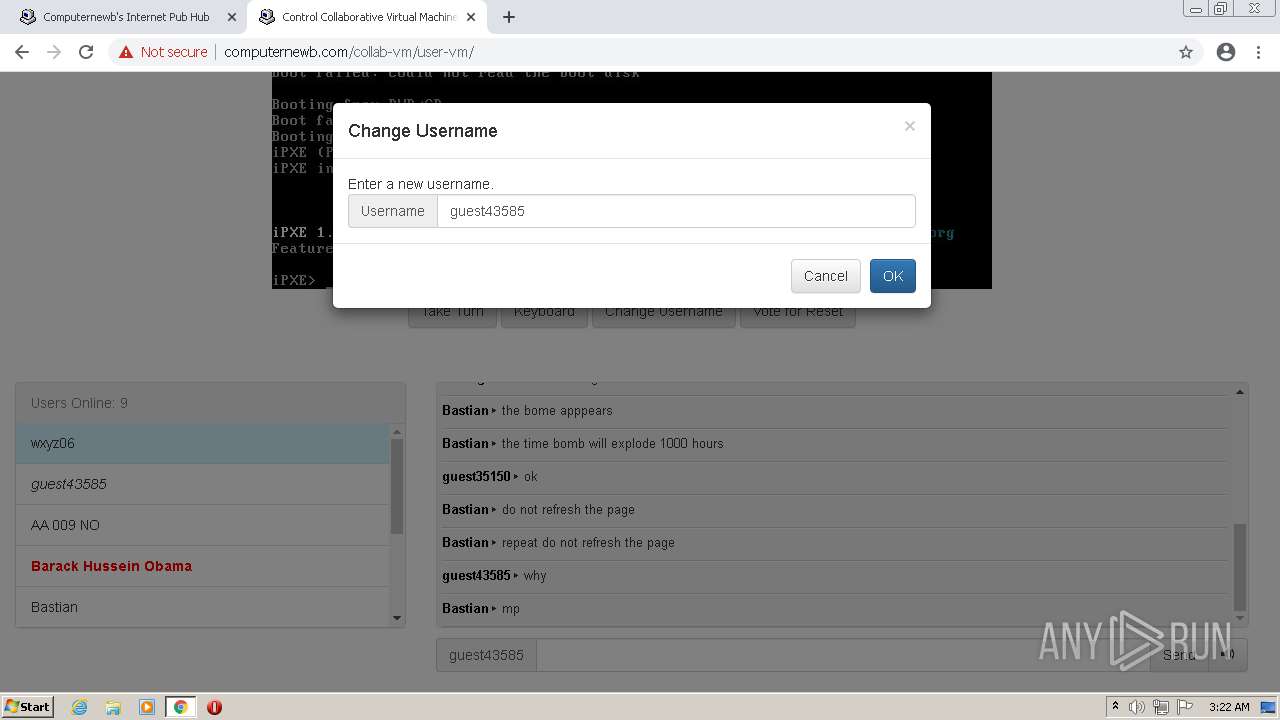The image size is (1280, 720).
Task: Open the Windows Start menu
Action: click(x=27, y=707)
